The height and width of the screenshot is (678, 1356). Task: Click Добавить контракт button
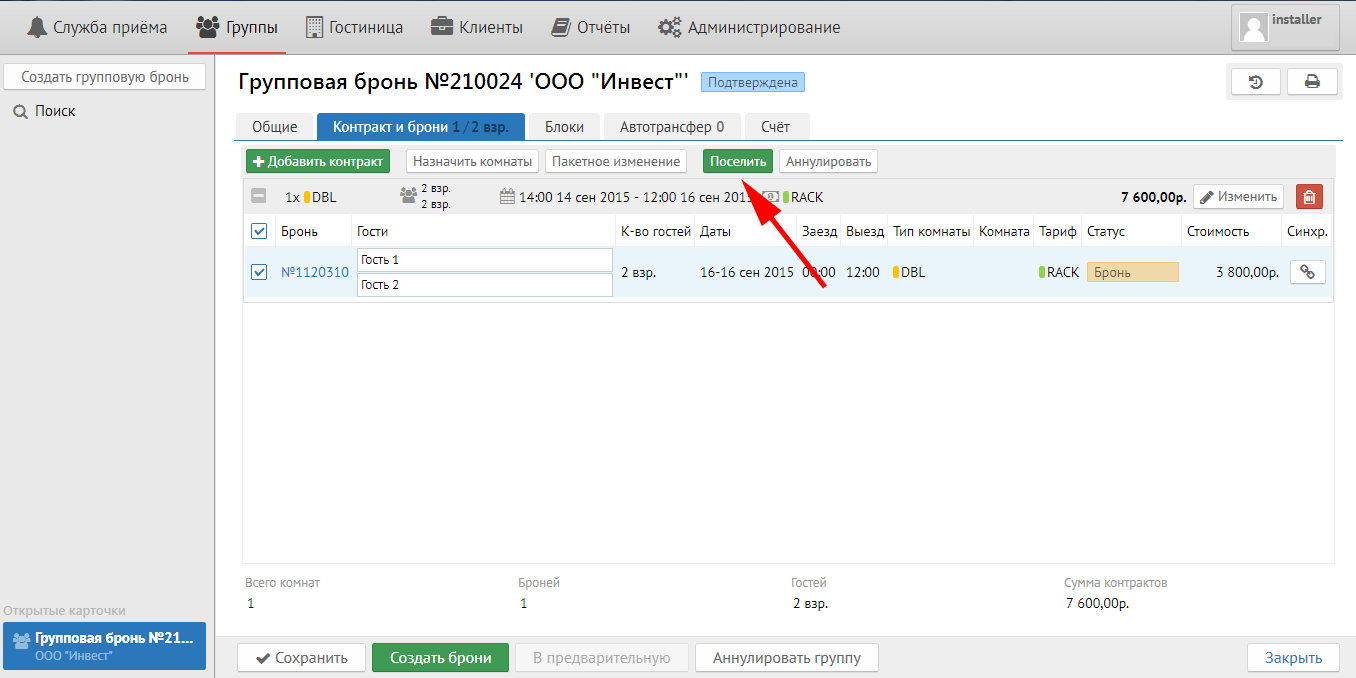317,161
